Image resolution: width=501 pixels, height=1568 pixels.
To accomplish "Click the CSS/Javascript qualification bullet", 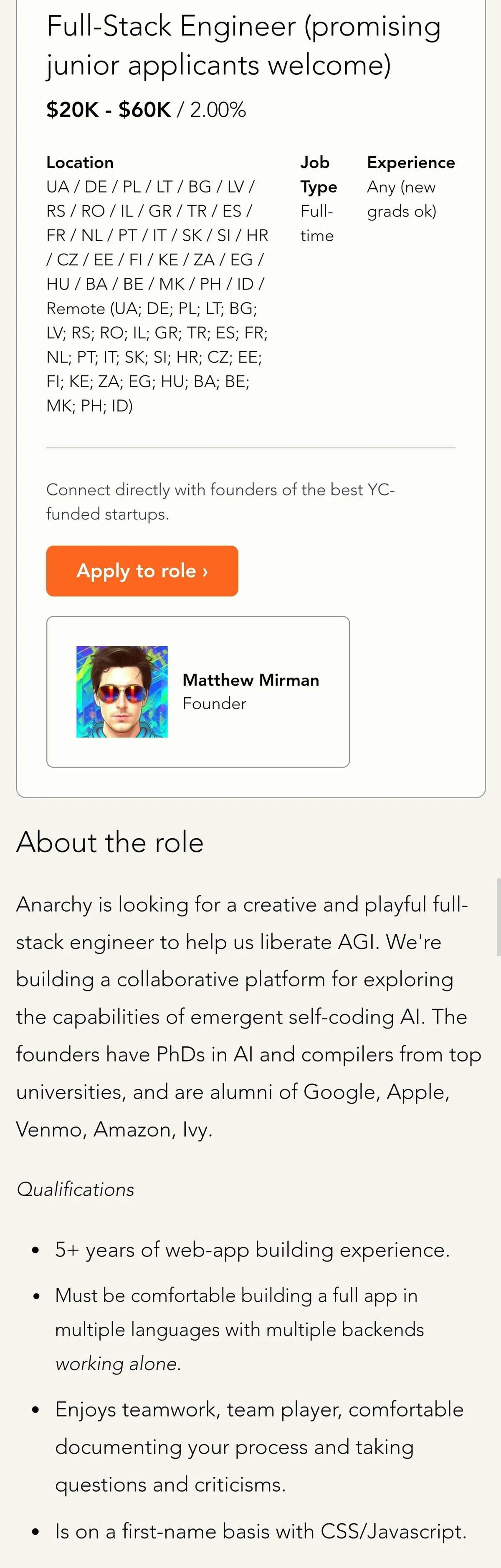I will pos(261,1531).
